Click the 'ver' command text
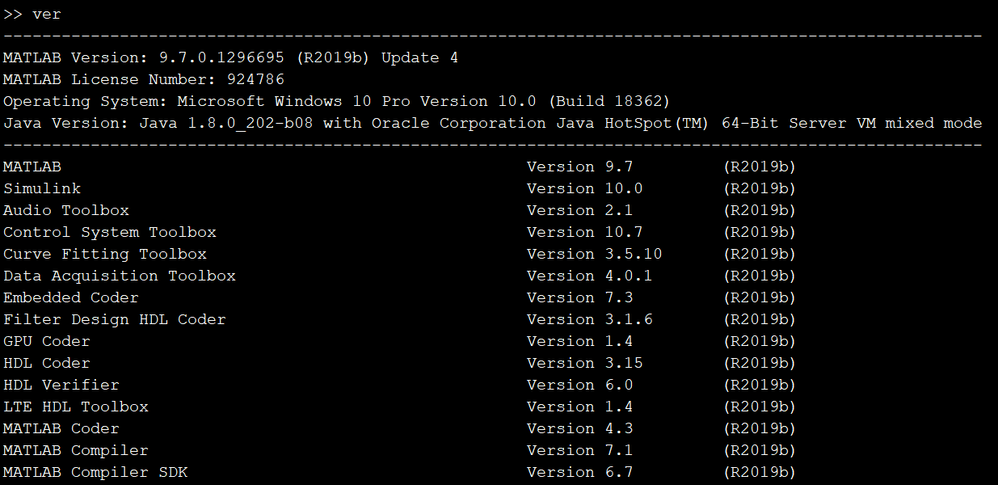Screen dimensions: 998x485 [x=47, y=14]
